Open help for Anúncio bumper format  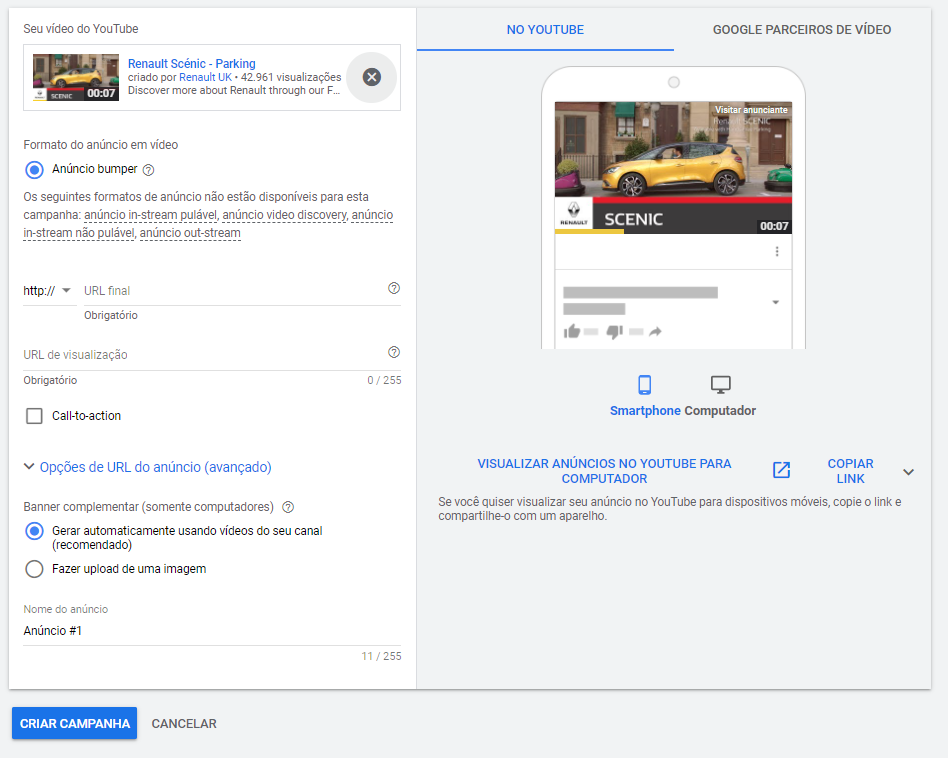click(x=148, y=170)
